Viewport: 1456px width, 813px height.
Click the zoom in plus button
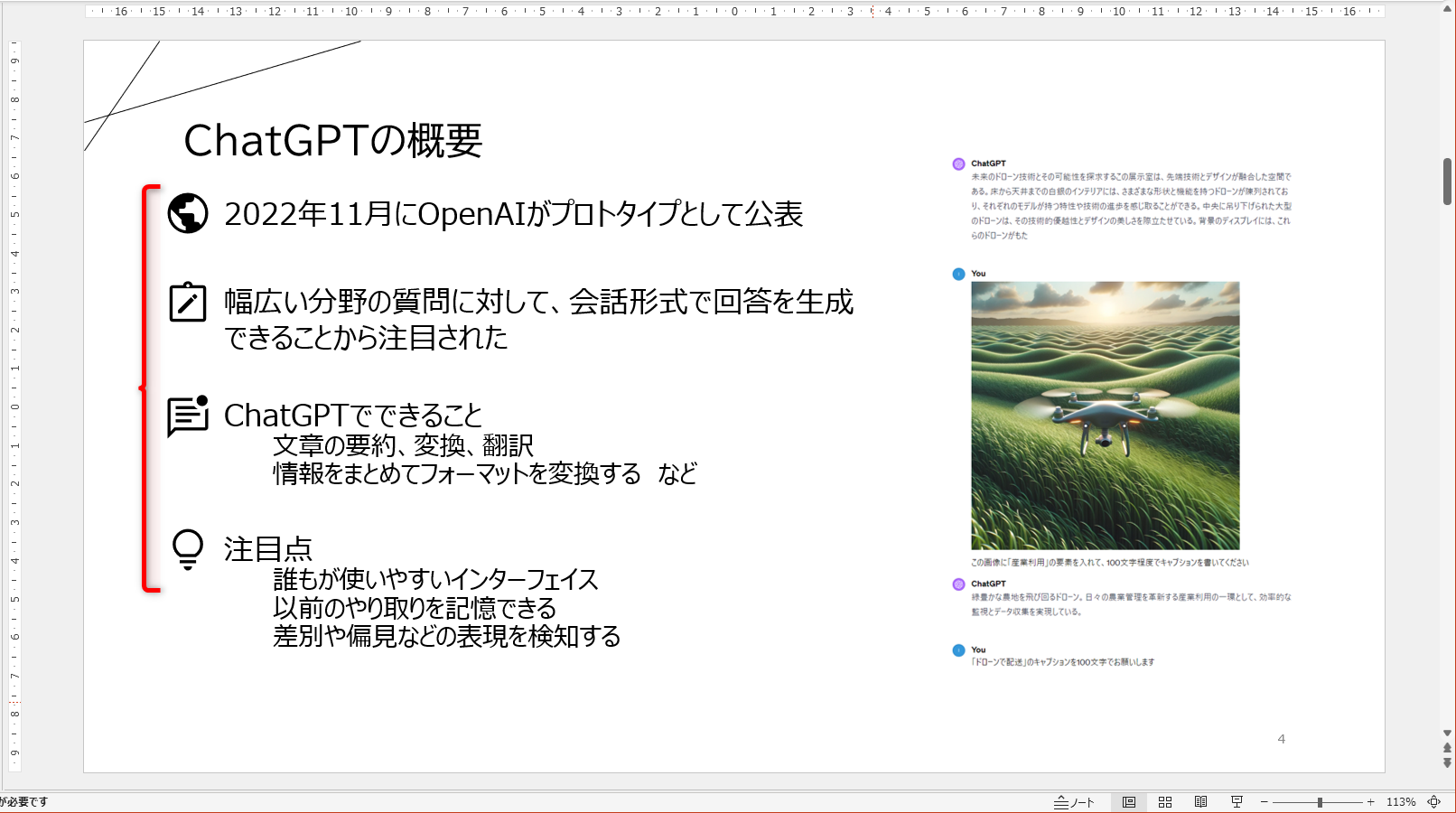(x=1369, y=801)
